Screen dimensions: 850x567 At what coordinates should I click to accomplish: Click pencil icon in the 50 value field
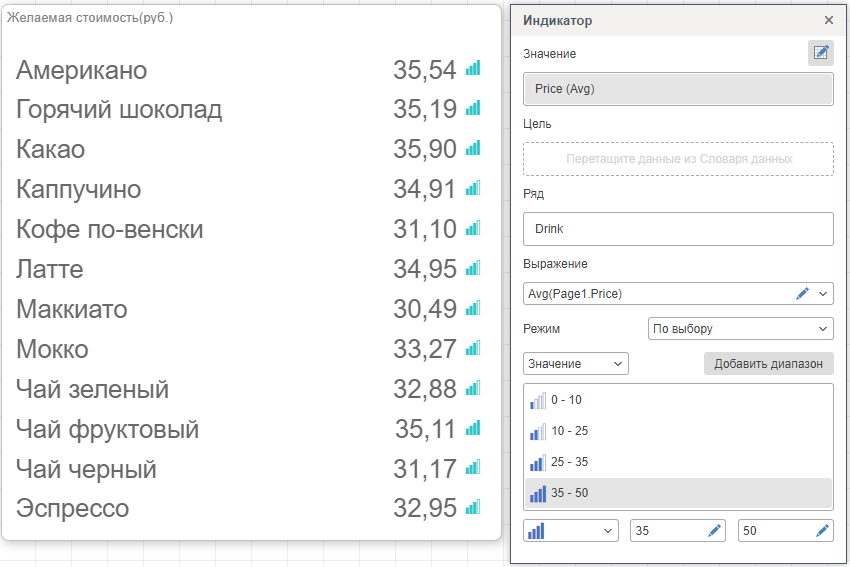point(822,531)
